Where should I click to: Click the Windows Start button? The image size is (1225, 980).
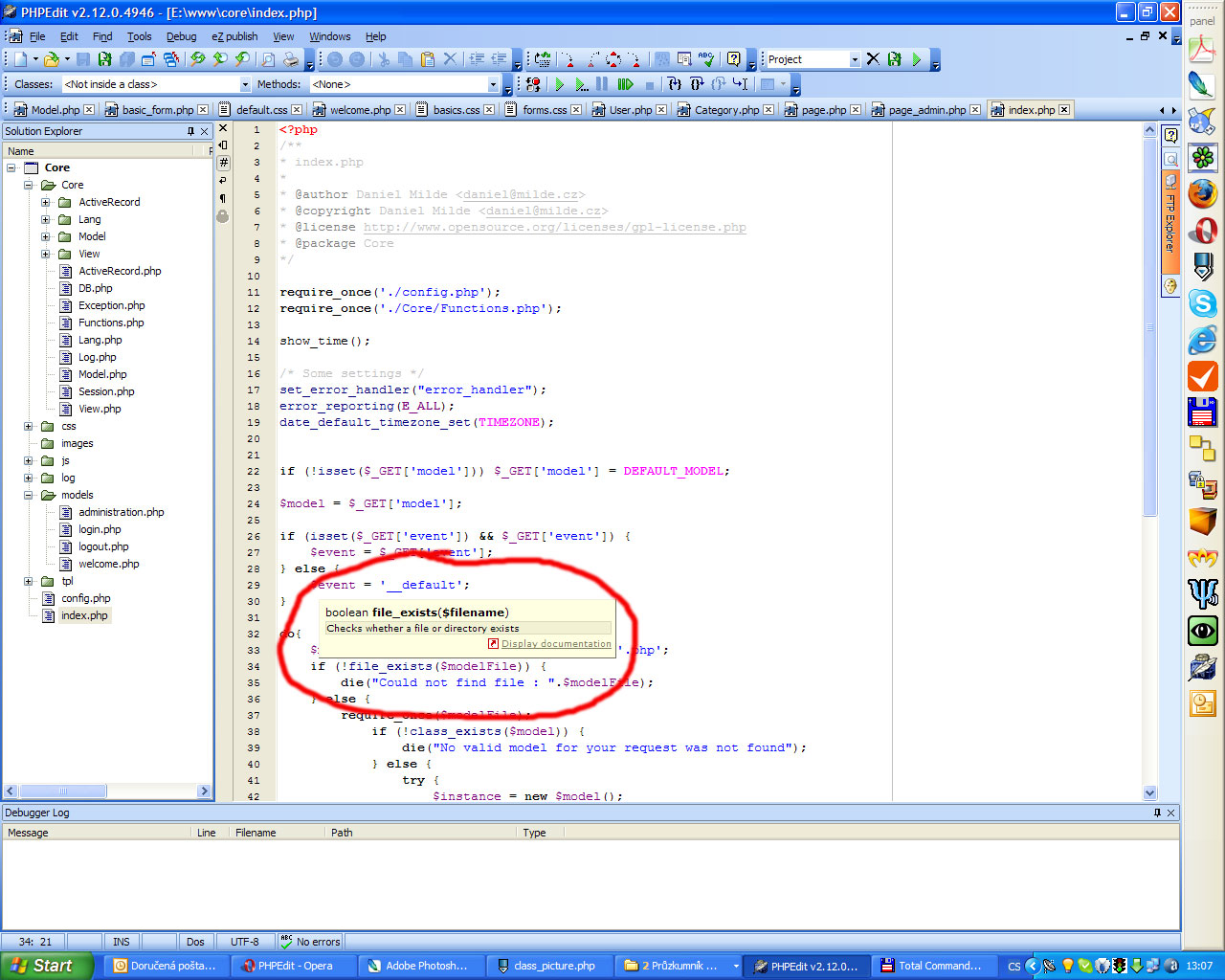pos(45,966)
